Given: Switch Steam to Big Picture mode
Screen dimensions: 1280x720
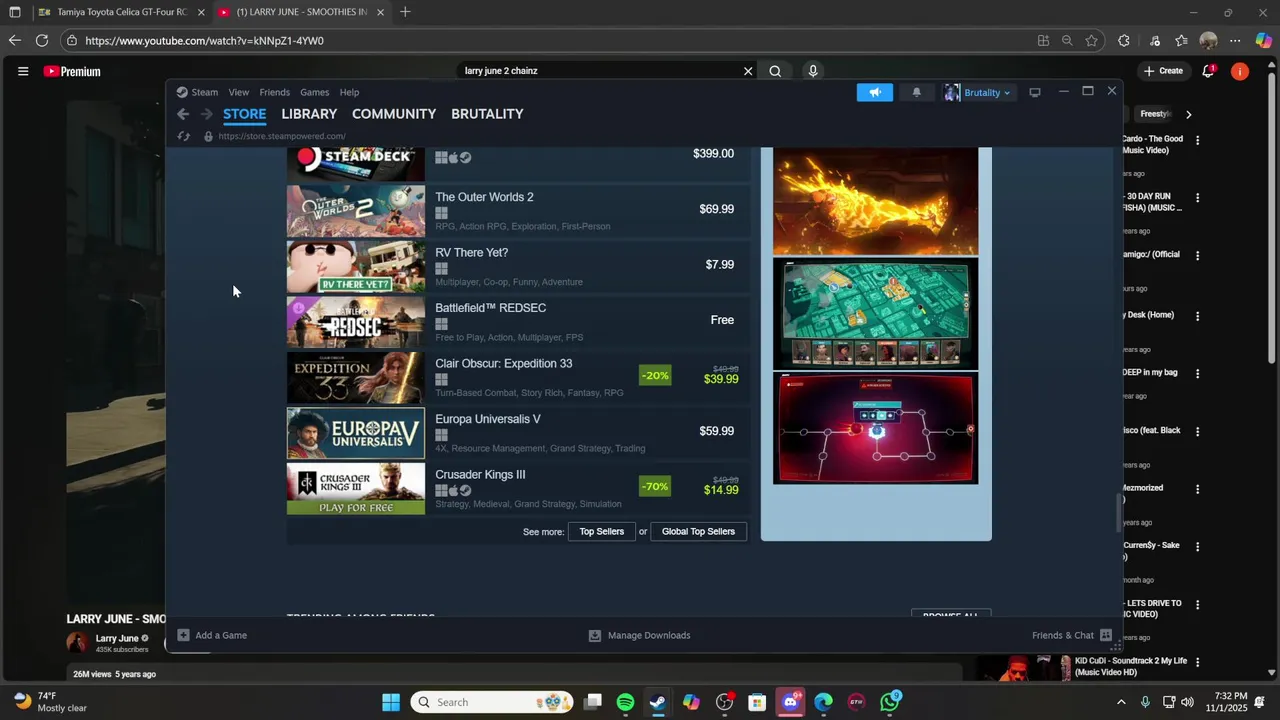Looking at the screenshot, I should (x=1035, y=92).
